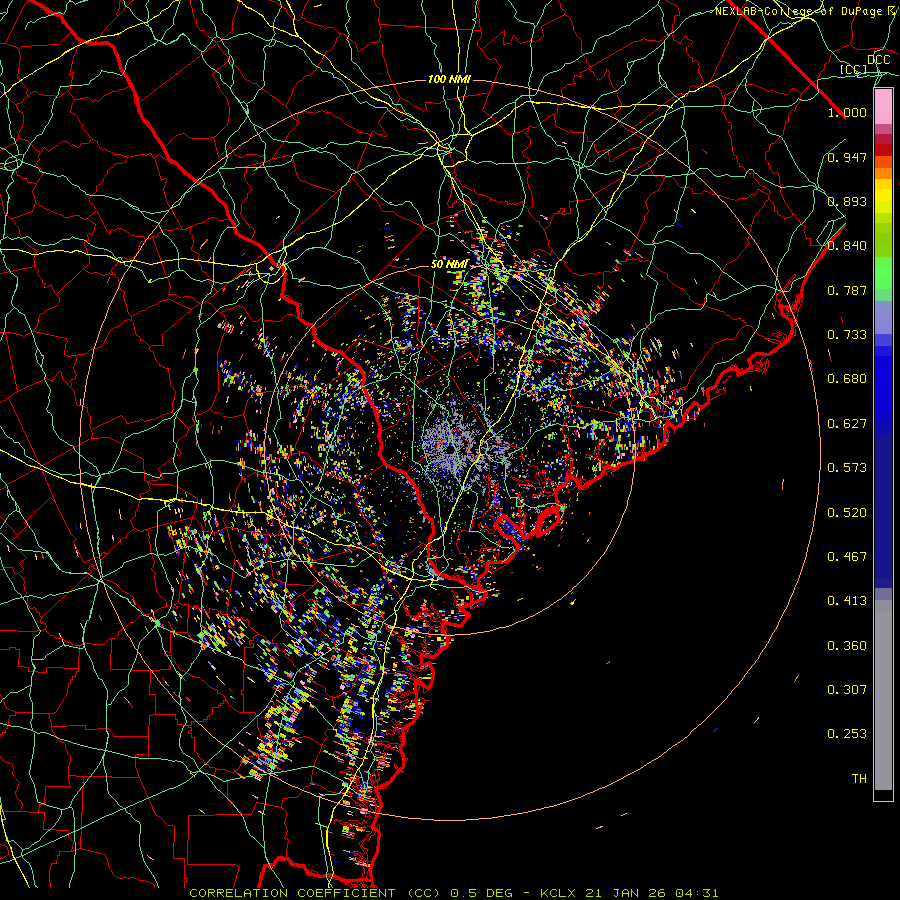This screenshot has width=900, height=900.
Task: Click the 04:31 timestamp text
Action: (x=696, y=893)
